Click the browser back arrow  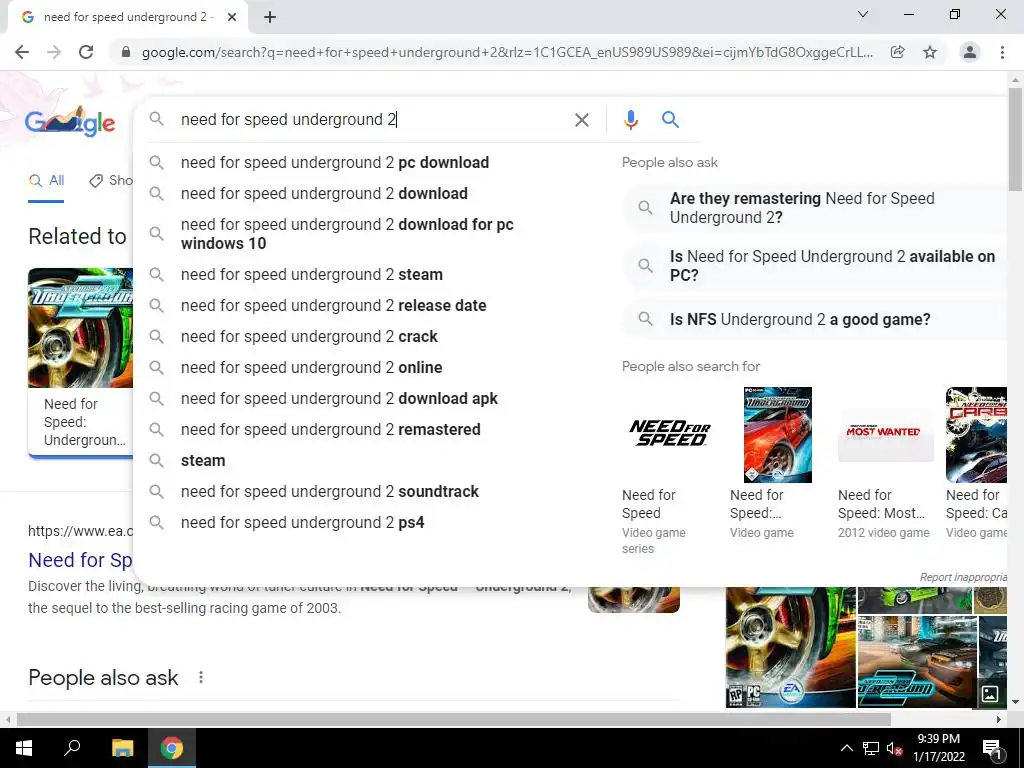click(22, 52)
